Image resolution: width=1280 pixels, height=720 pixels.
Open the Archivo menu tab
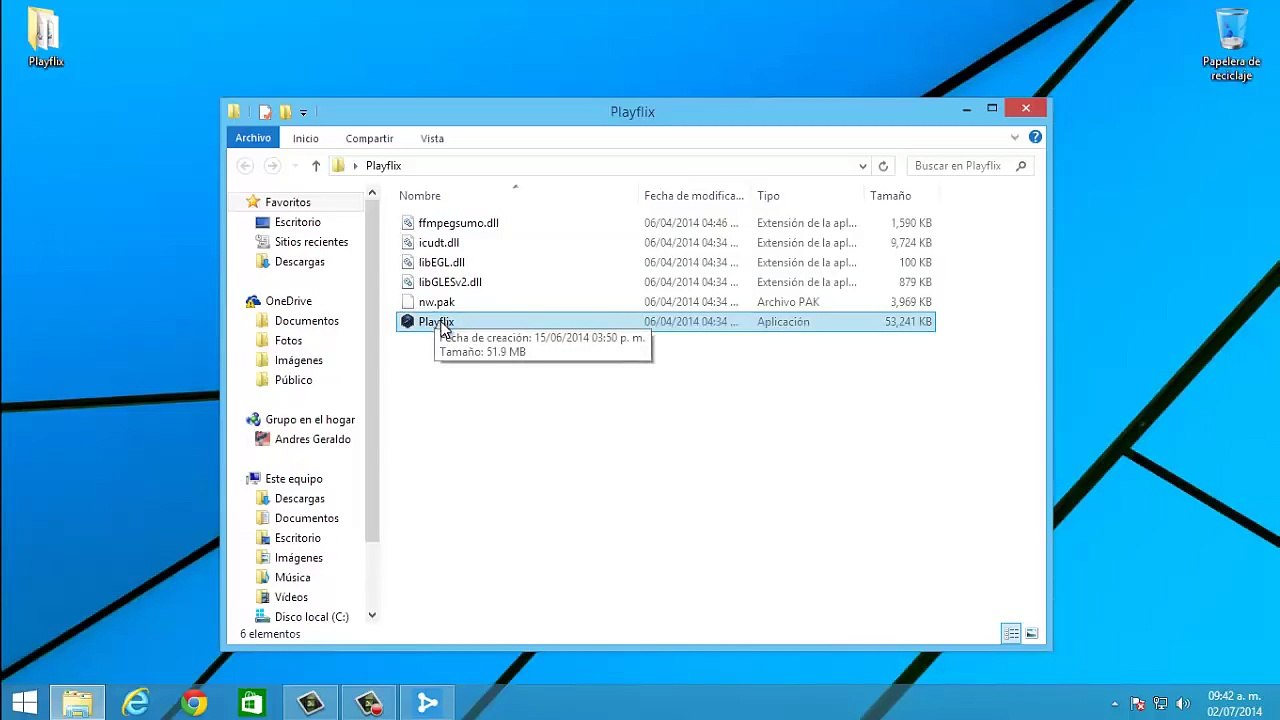click(253, 138)
